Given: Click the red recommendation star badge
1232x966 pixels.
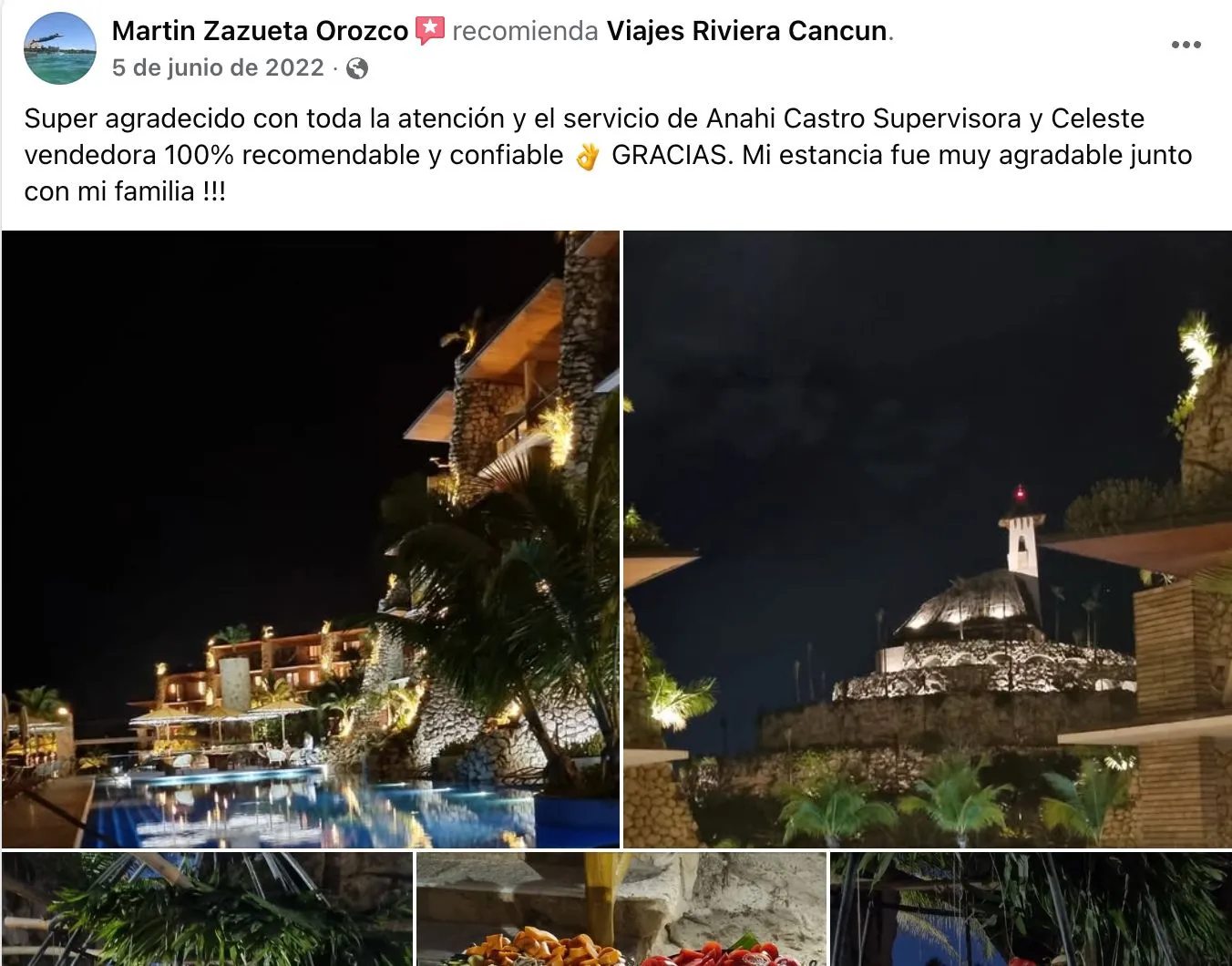Looking at the screenshot, I should coord(430,31).
